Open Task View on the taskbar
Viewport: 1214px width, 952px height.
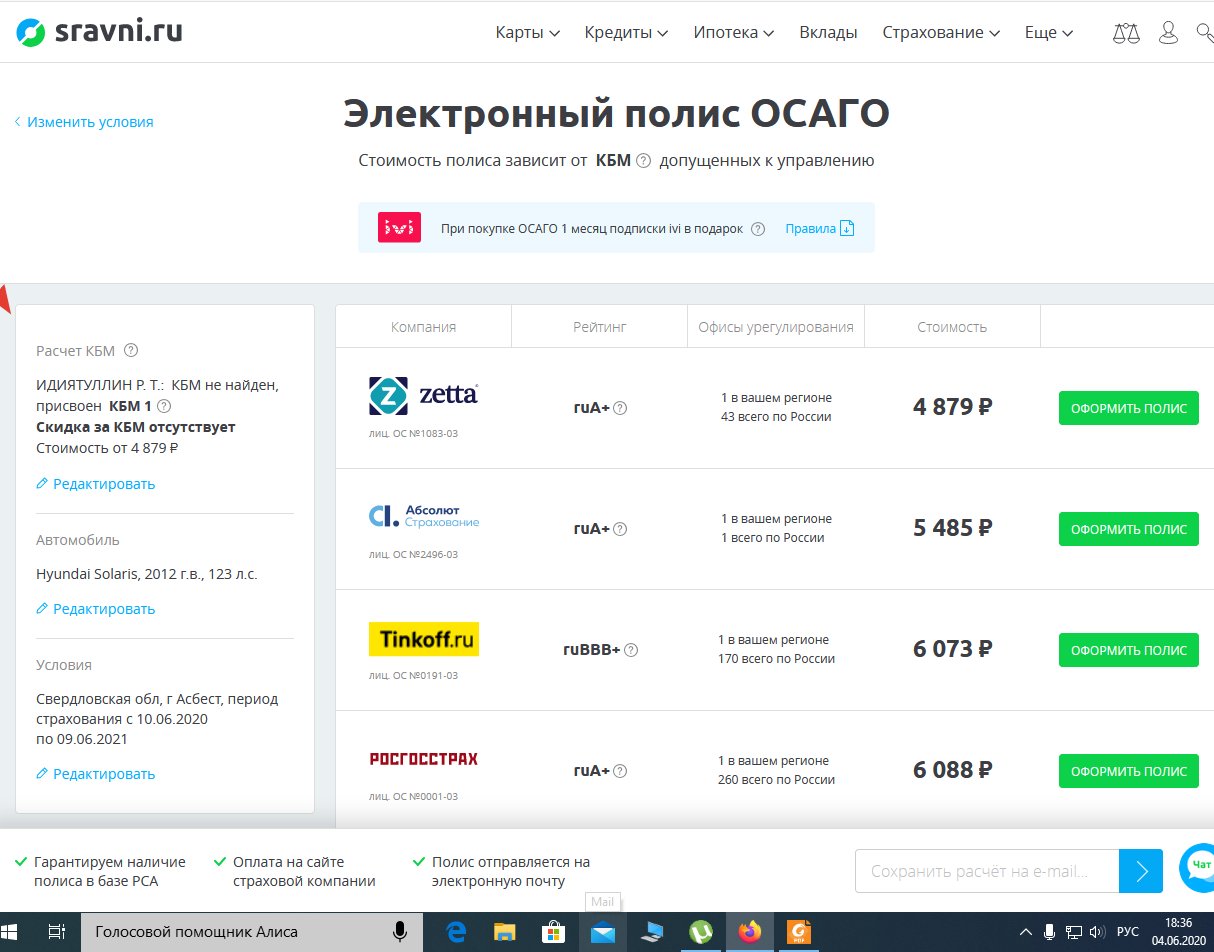[x=57, y=932]
